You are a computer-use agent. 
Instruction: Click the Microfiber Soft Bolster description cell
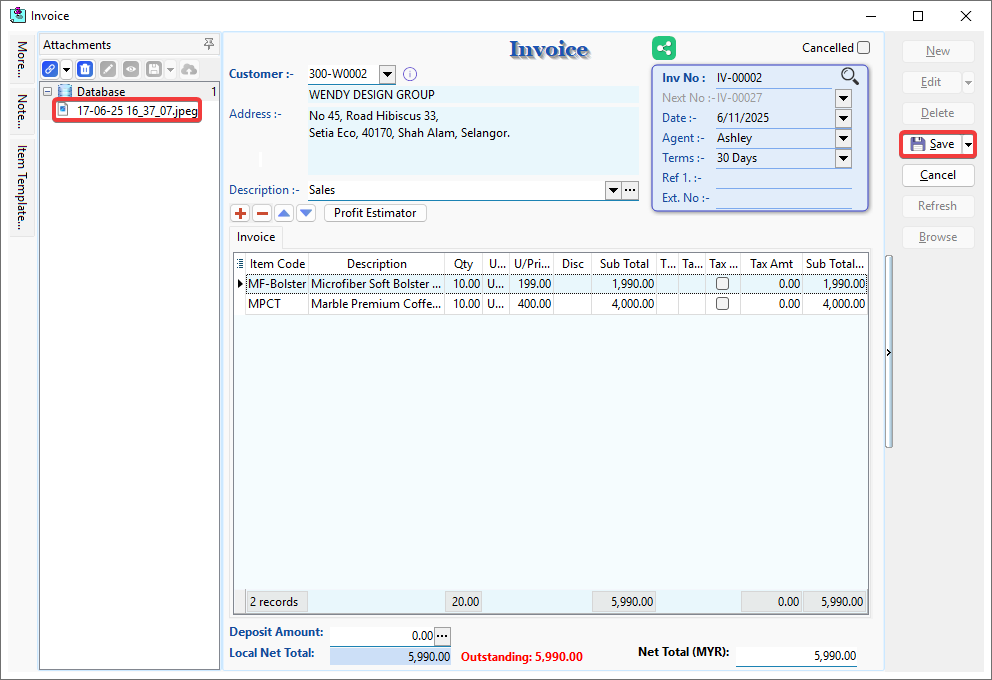(x=376, y=284)
